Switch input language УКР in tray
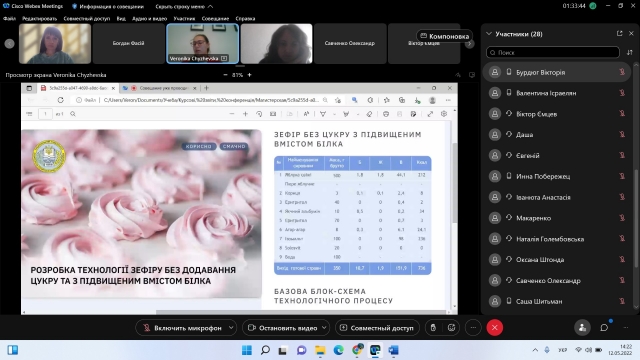 [x=562, y=350]
